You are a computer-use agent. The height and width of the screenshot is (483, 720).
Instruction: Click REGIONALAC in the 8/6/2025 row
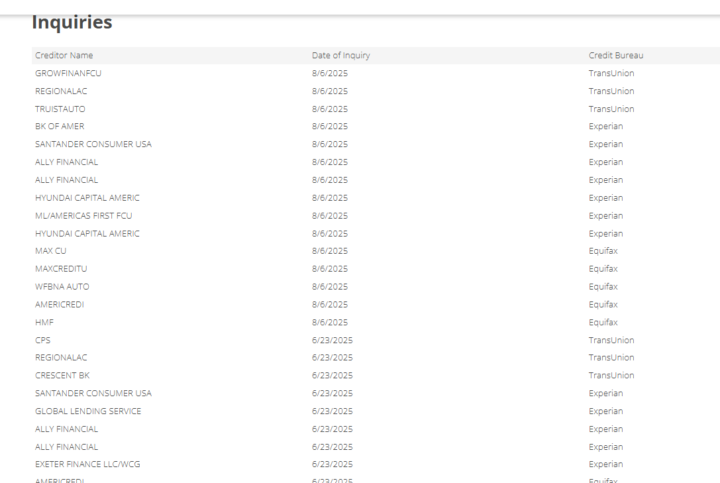pyautogui.click(x=61, y=91)
